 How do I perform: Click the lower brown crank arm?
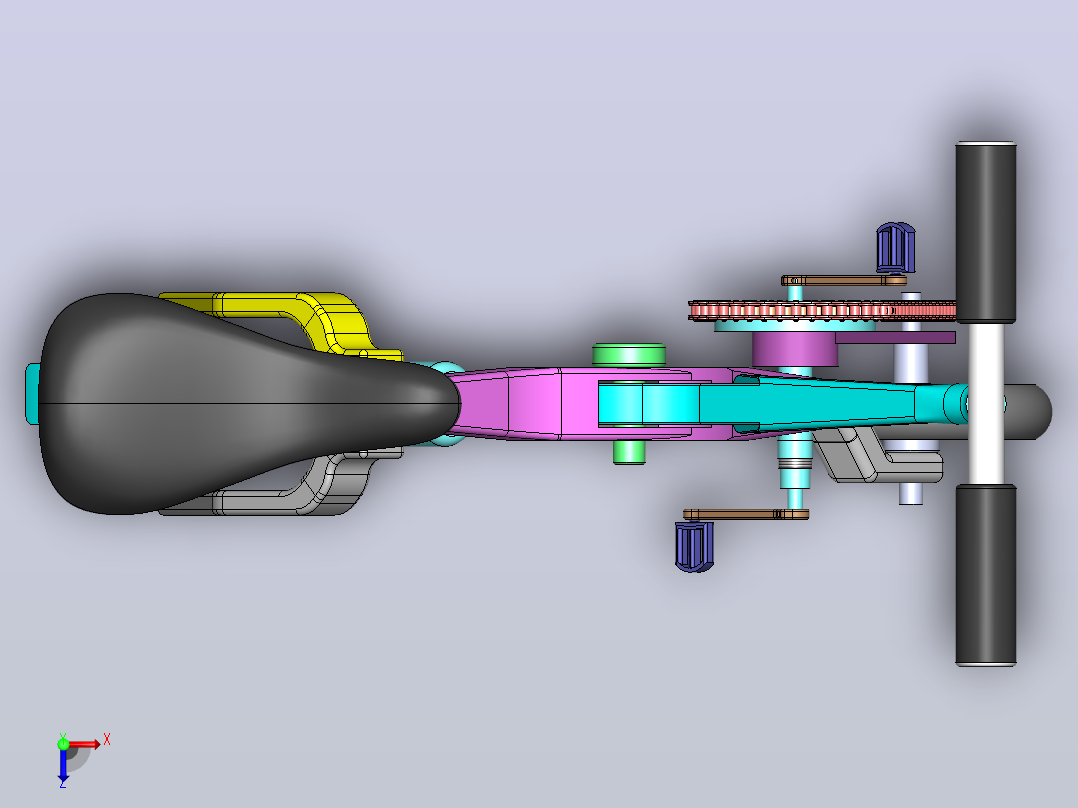[745, 514]
